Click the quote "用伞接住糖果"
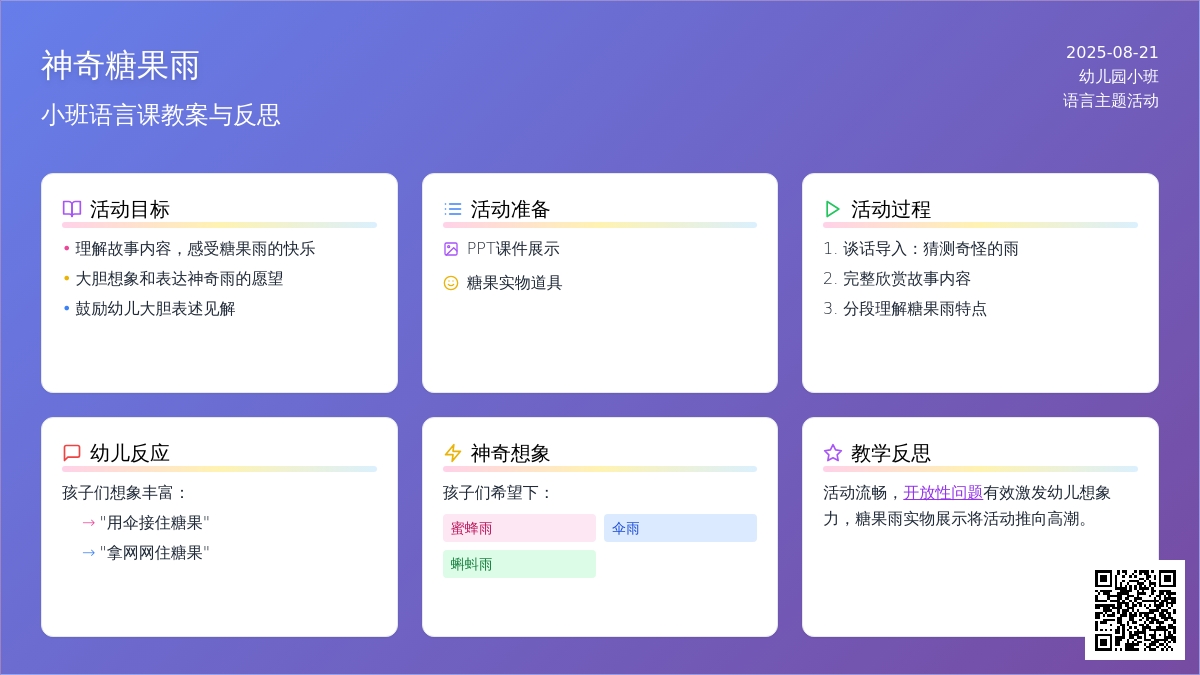Viewport: 1200px width, 675px height. click(155, 523)
